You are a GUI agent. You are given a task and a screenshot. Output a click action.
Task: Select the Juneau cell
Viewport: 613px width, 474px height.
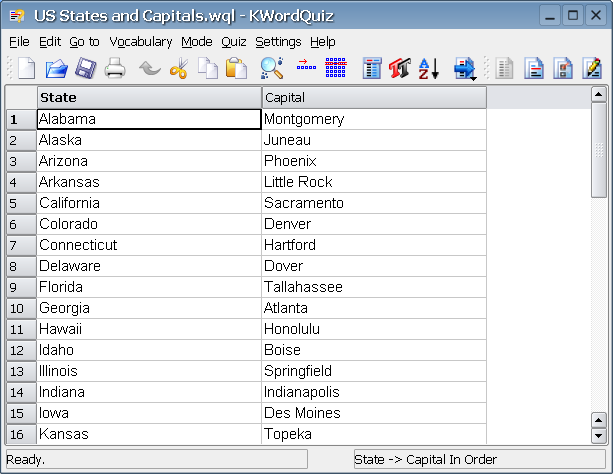374,140
